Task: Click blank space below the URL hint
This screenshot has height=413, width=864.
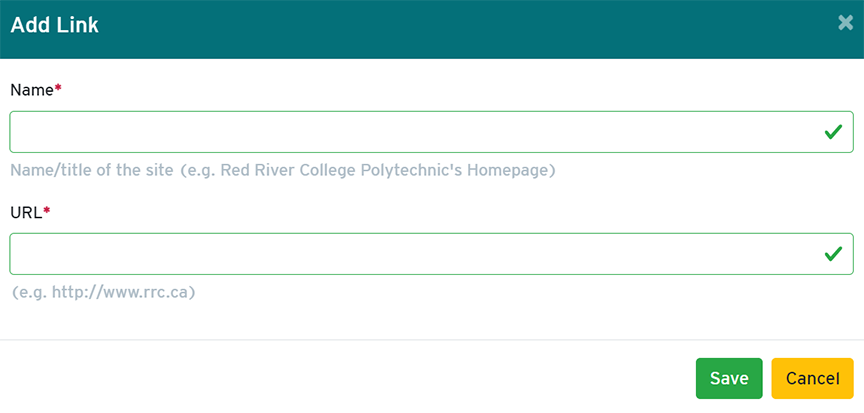Action: [x=430, y=320]
